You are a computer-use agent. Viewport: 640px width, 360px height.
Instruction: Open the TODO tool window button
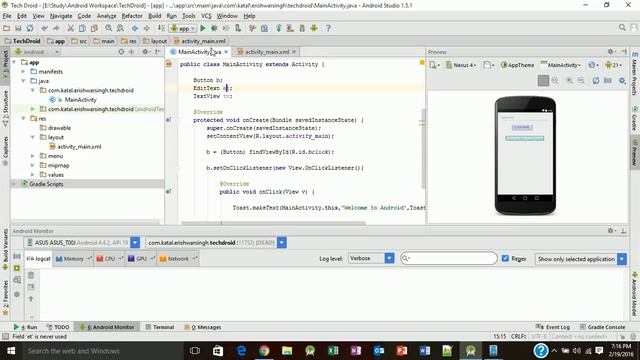58,327
